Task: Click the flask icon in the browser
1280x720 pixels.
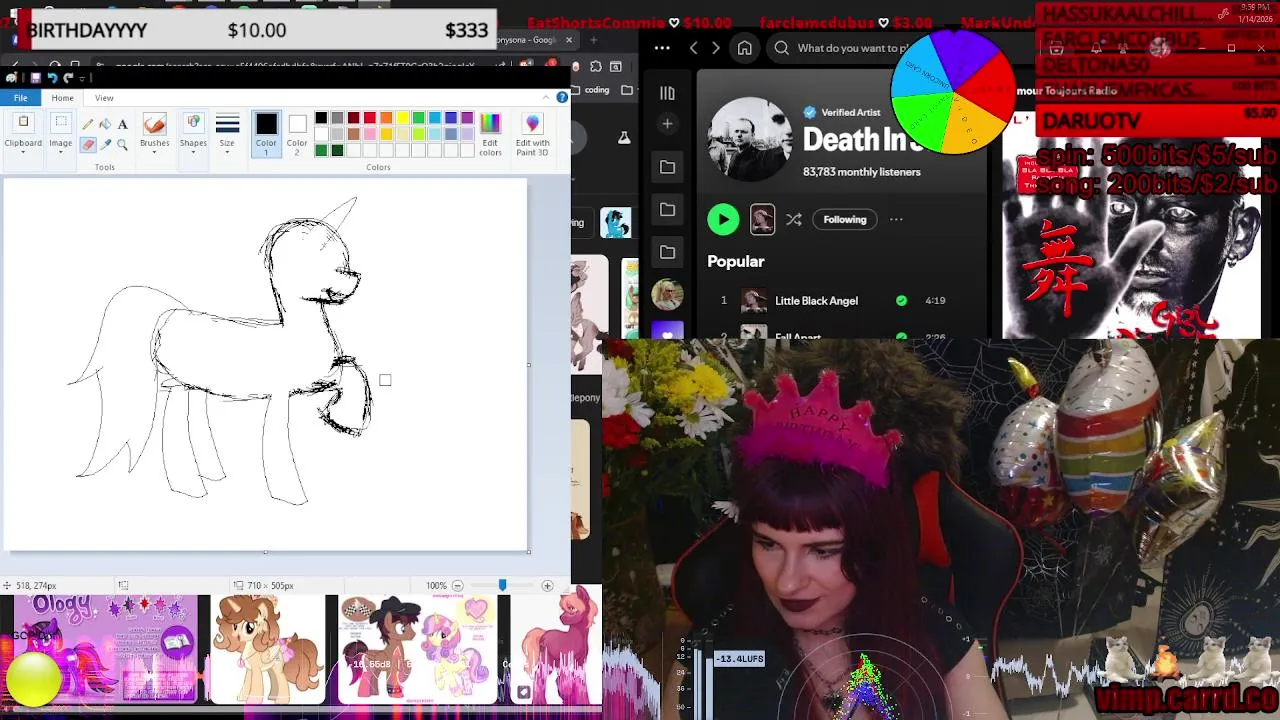Action: (x=624, y=137)
